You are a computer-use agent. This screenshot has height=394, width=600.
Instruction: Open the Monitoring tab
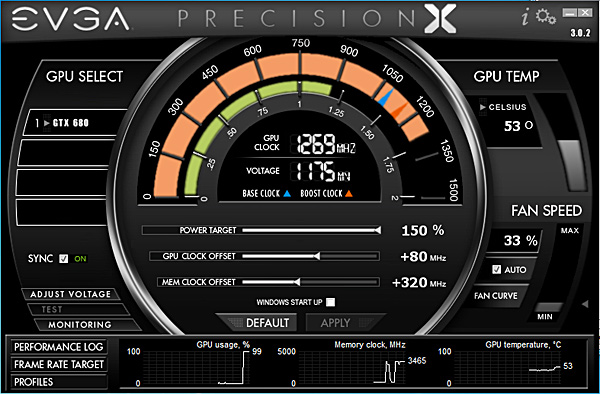pos(87,325)
